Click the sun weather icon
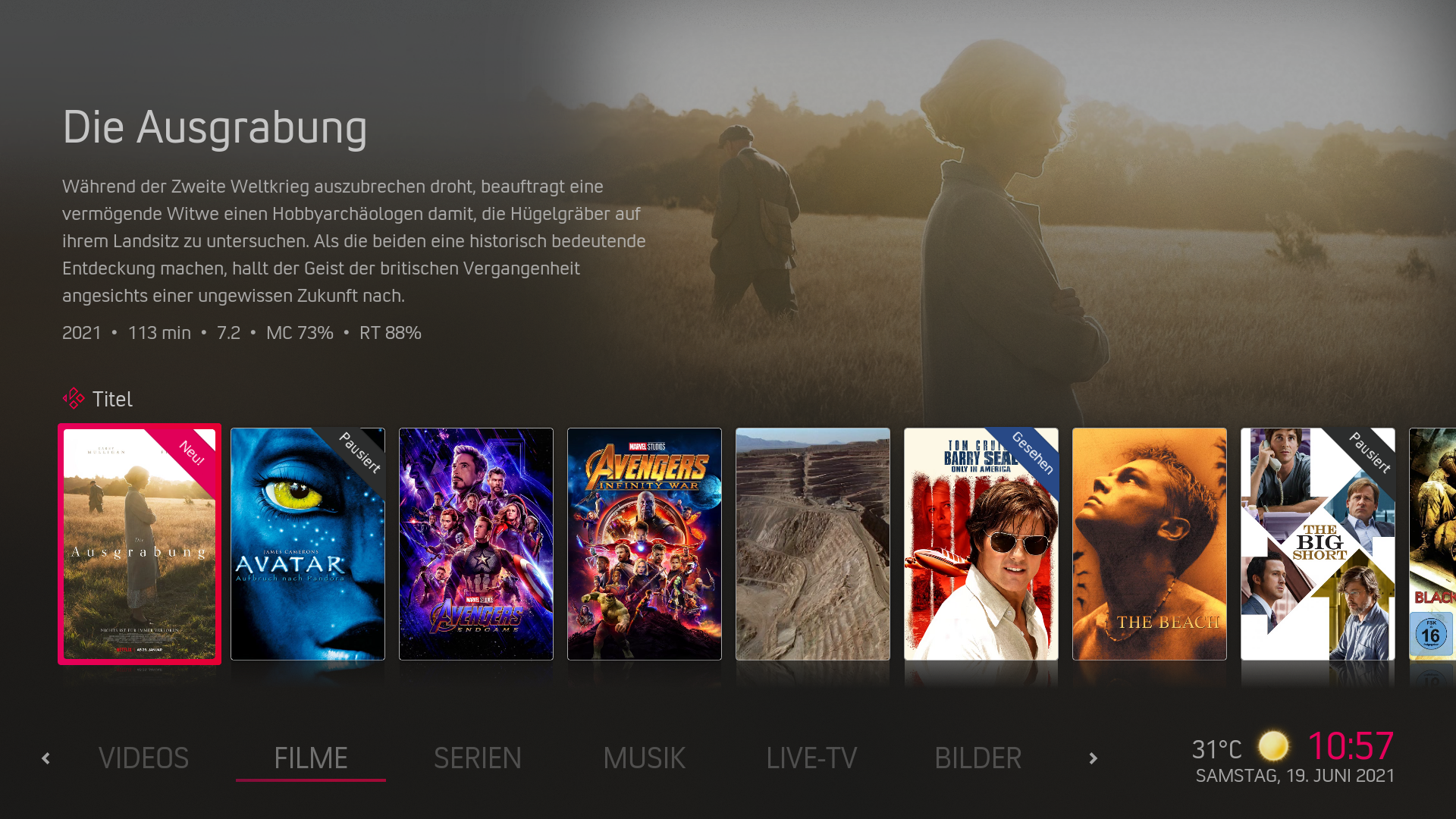1456x819 pixels. pos(1273,746)
